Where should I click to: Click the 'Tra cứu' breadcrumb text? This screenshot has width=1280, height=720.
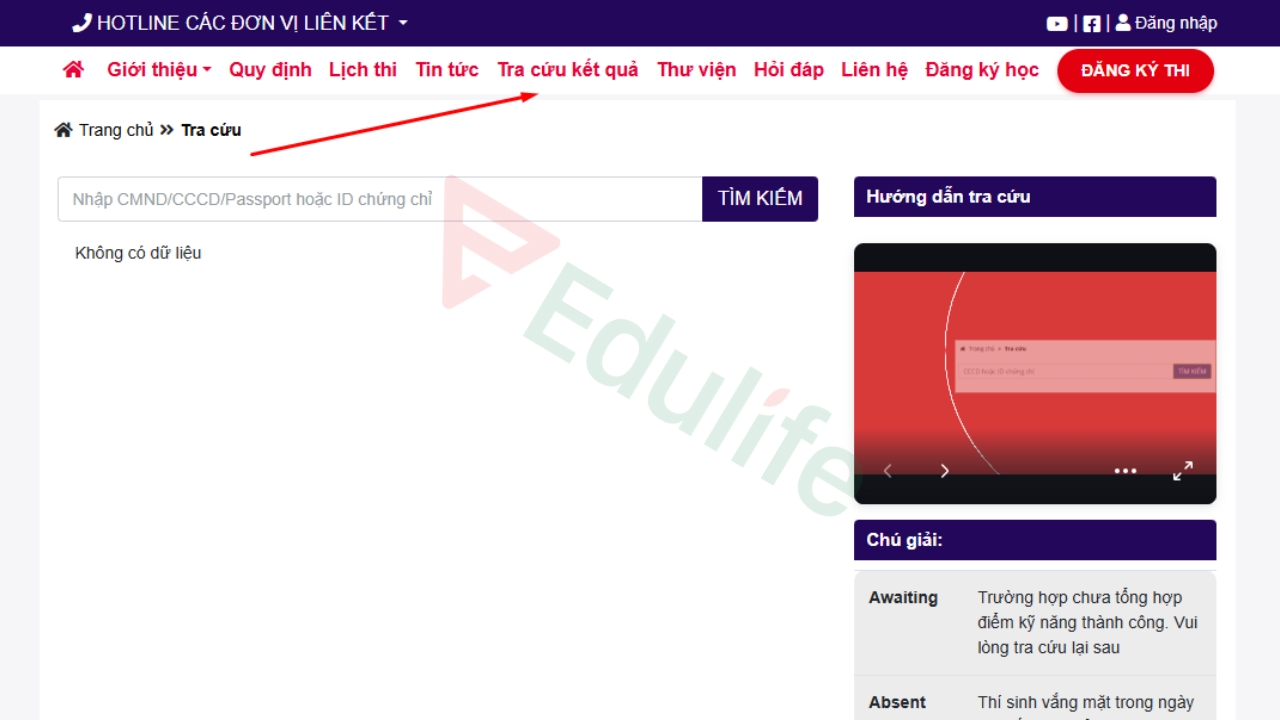coord(211,130)
